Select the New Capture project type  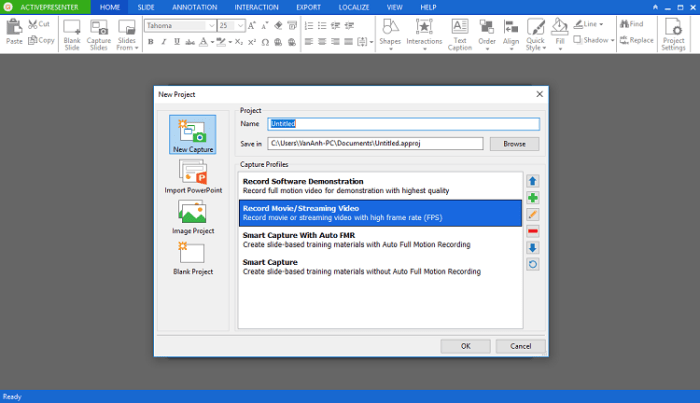[x=193, y=135]
